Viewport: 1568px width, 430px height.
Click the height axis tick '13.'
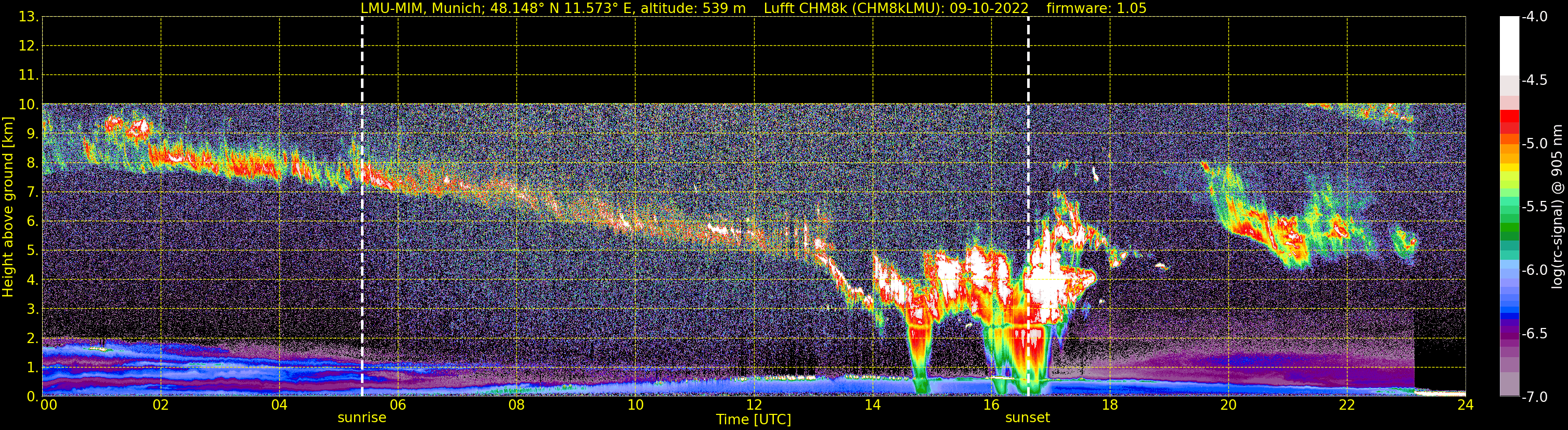29,17
